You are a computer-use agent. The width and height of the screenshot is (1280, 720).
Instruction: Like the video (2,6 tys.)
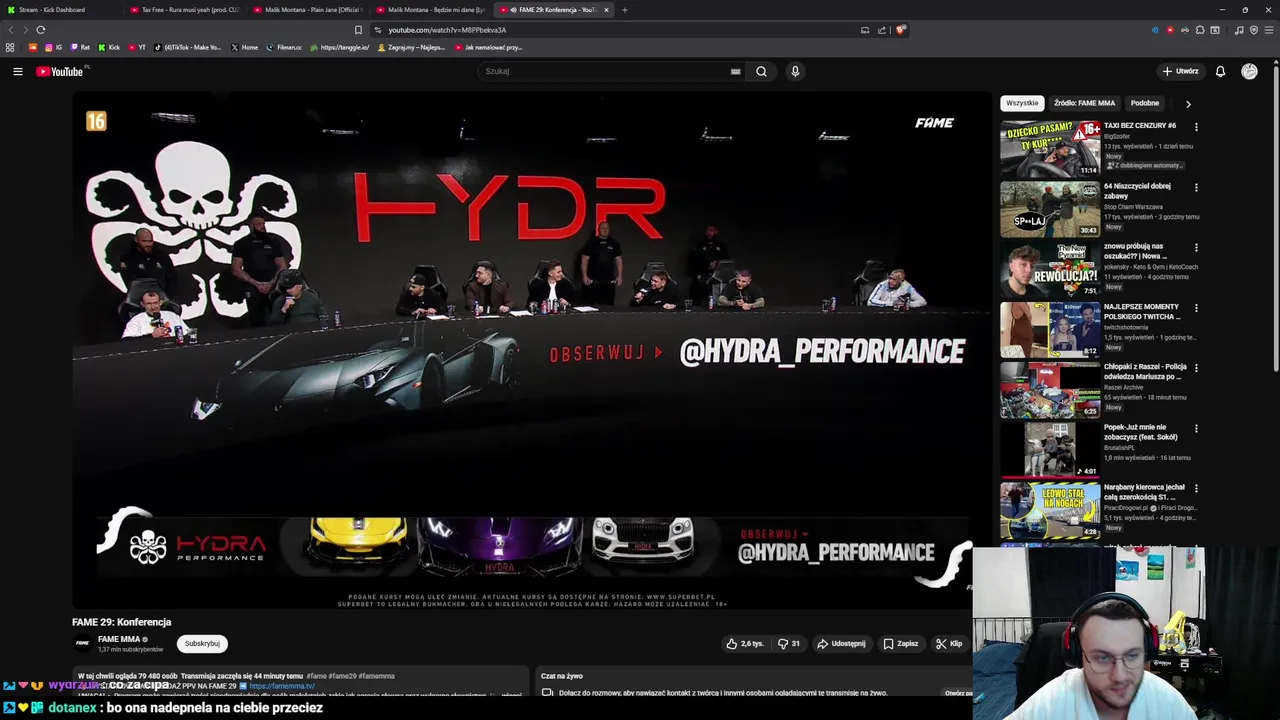[745, 644]
